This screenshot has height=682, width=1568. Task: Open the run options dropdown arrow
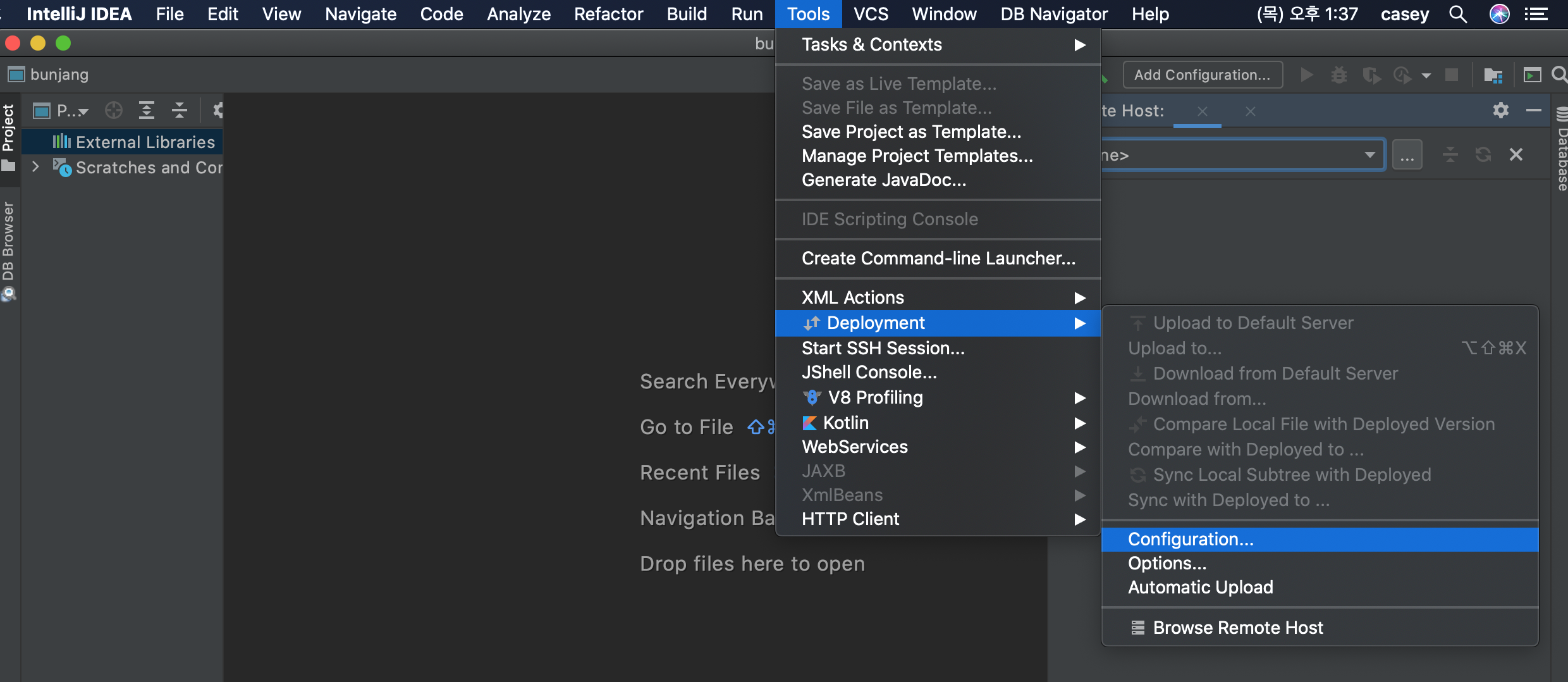point(1426,76)
